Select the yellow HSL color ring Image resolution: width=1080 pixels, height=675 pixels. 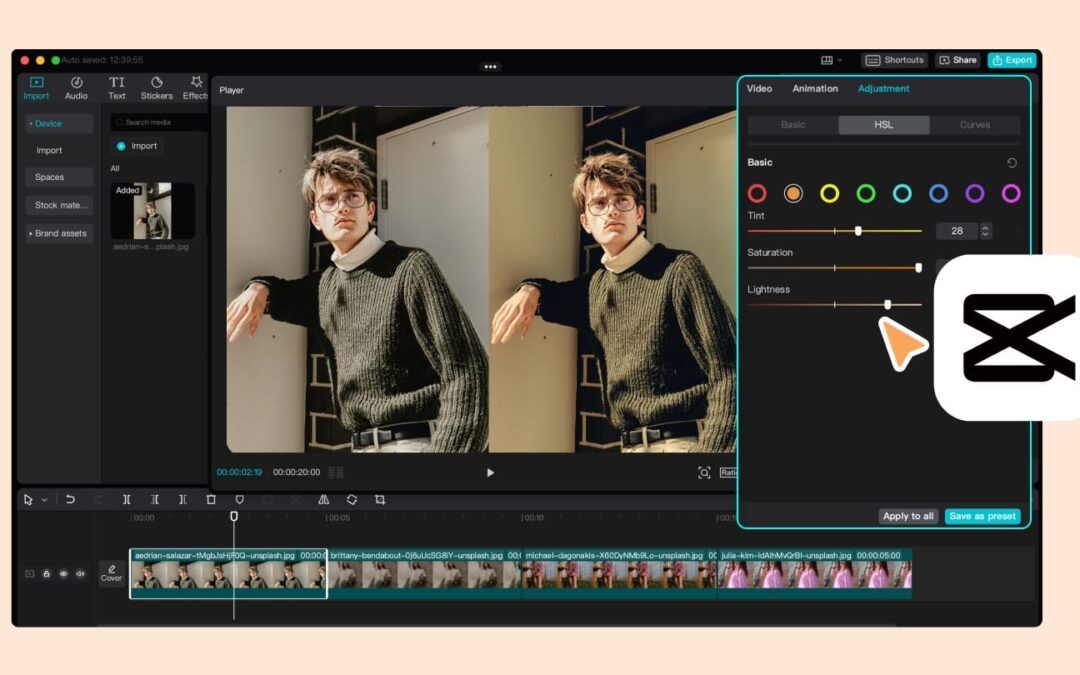[830, 194]
